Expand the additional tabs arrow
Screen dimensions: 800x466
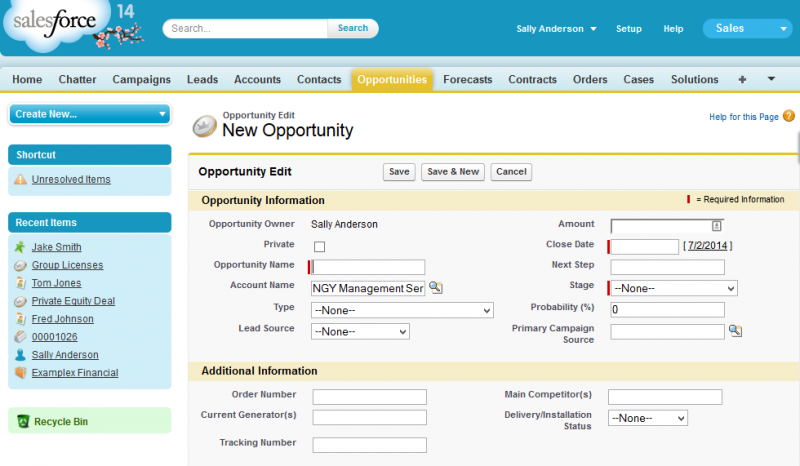[x=771, y=79]
